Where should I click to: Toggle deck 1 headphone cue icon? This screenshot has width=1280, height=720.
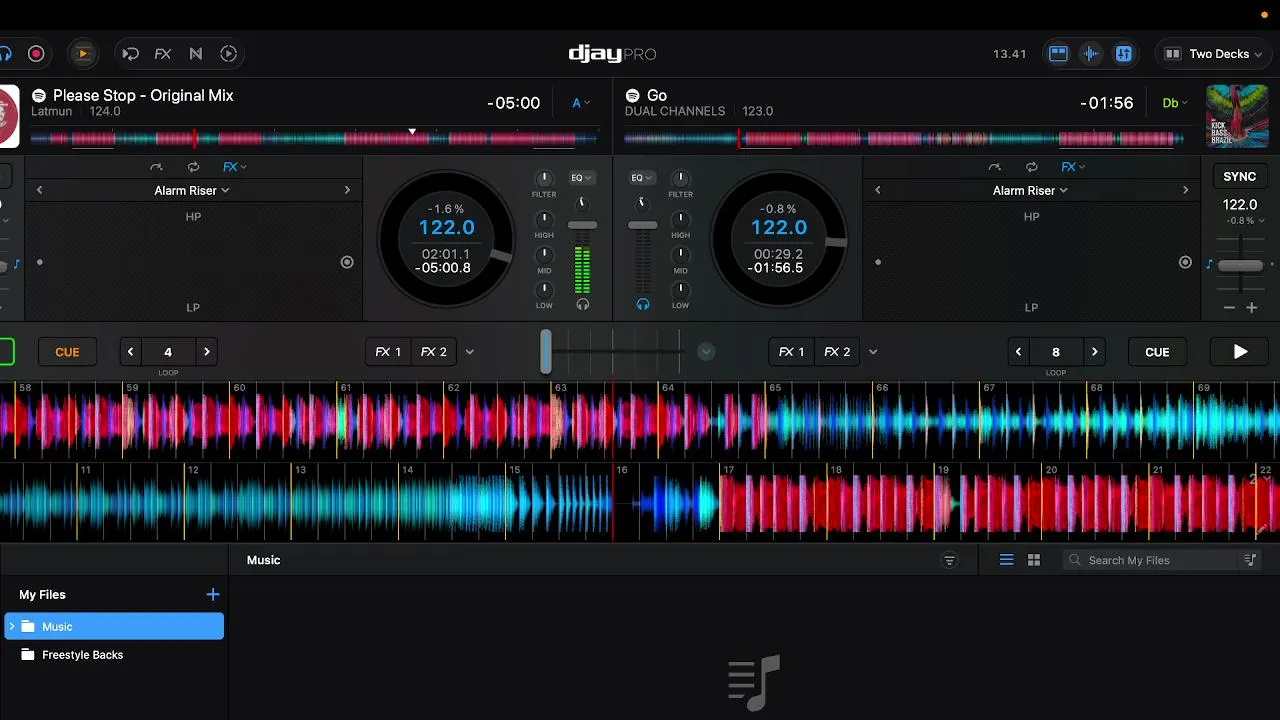(582, 304)
